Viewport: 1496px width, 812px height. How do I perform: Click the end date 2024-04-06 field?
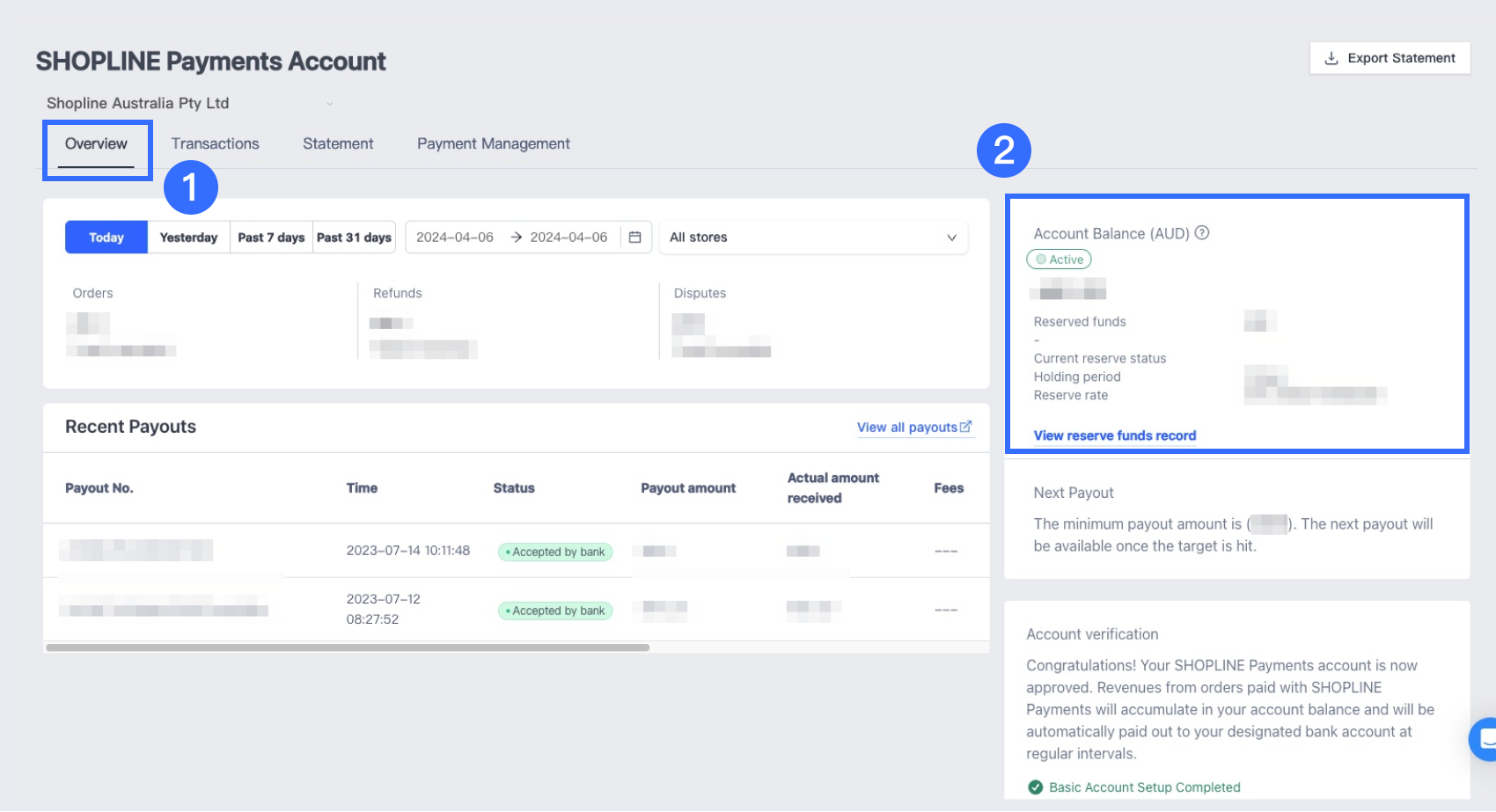pos(568,238)
